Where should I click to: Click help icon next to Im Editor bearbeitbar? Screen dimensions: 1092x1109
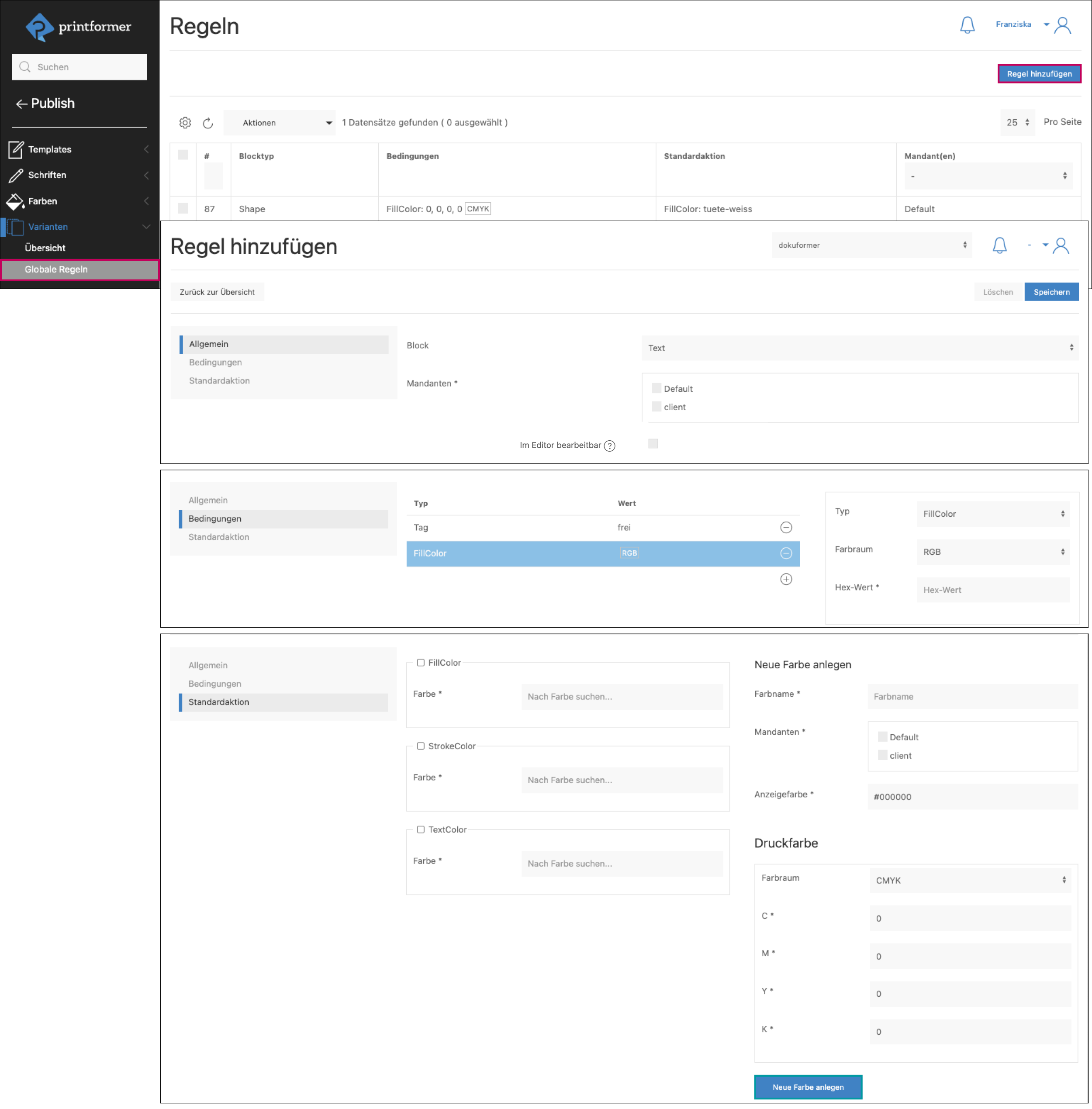pyautogui.click(x=610, y=446)
